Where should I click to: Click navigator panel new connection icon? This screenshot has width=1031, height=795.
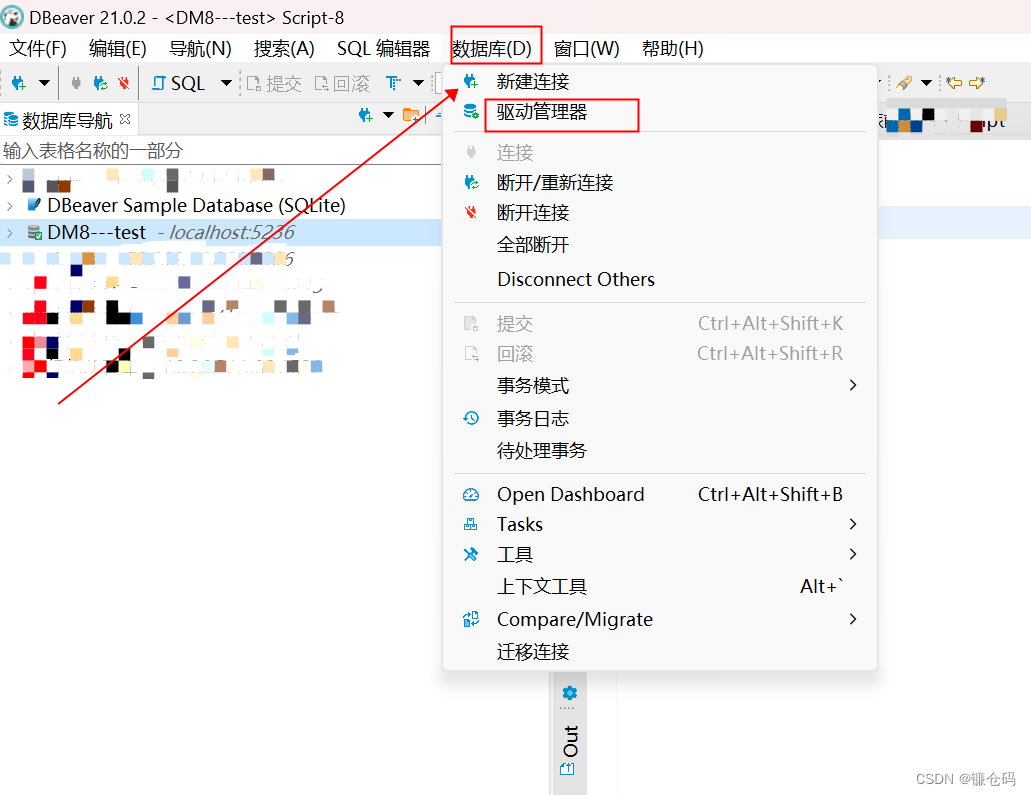(x=366, y=116)
